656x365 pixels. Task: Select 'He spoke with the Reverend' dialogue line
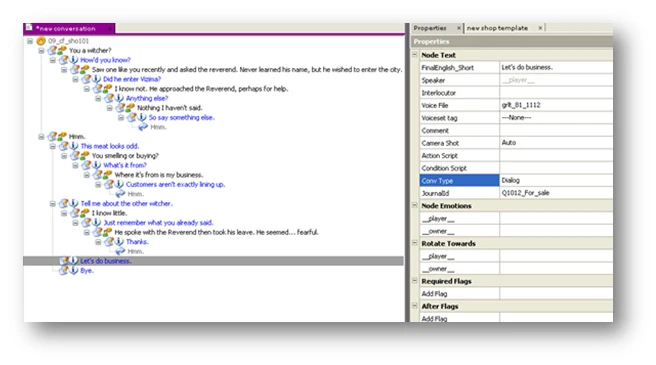[216, 232]
